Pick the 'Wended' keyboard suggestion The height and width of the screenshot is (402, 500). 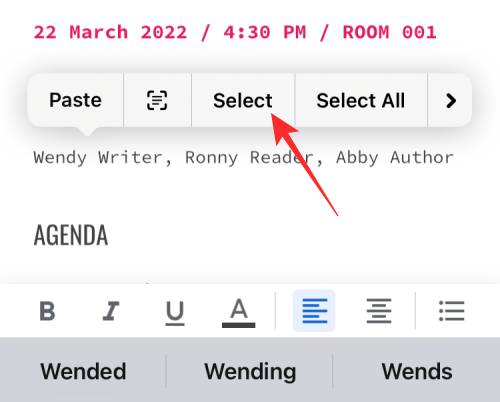pos(83,371)
